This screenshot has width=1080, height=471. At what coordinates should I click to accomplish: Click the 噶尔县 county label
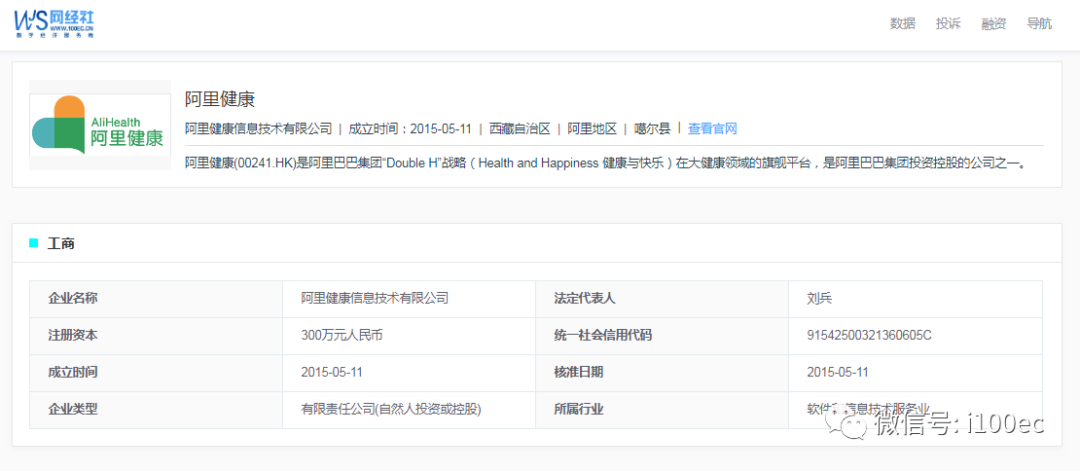(x=652, y=128)
